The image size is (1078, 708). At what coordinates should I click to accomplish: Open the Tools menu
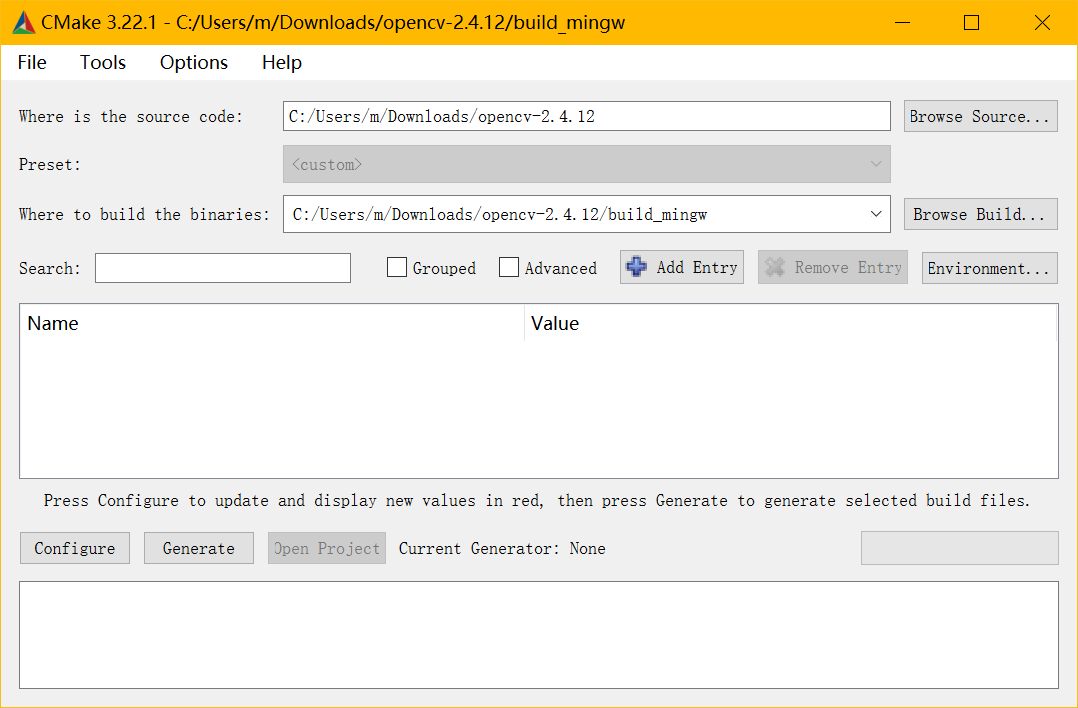pos(103,62)
